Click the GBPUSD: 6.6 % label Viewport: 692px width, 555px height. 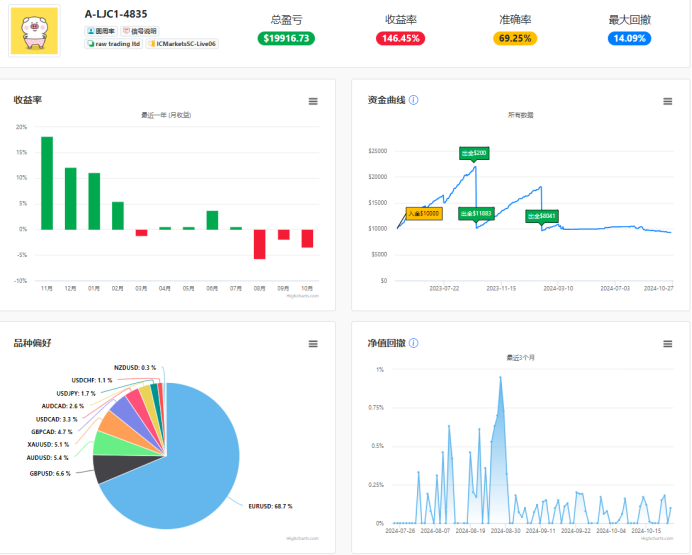coord(50,473)
